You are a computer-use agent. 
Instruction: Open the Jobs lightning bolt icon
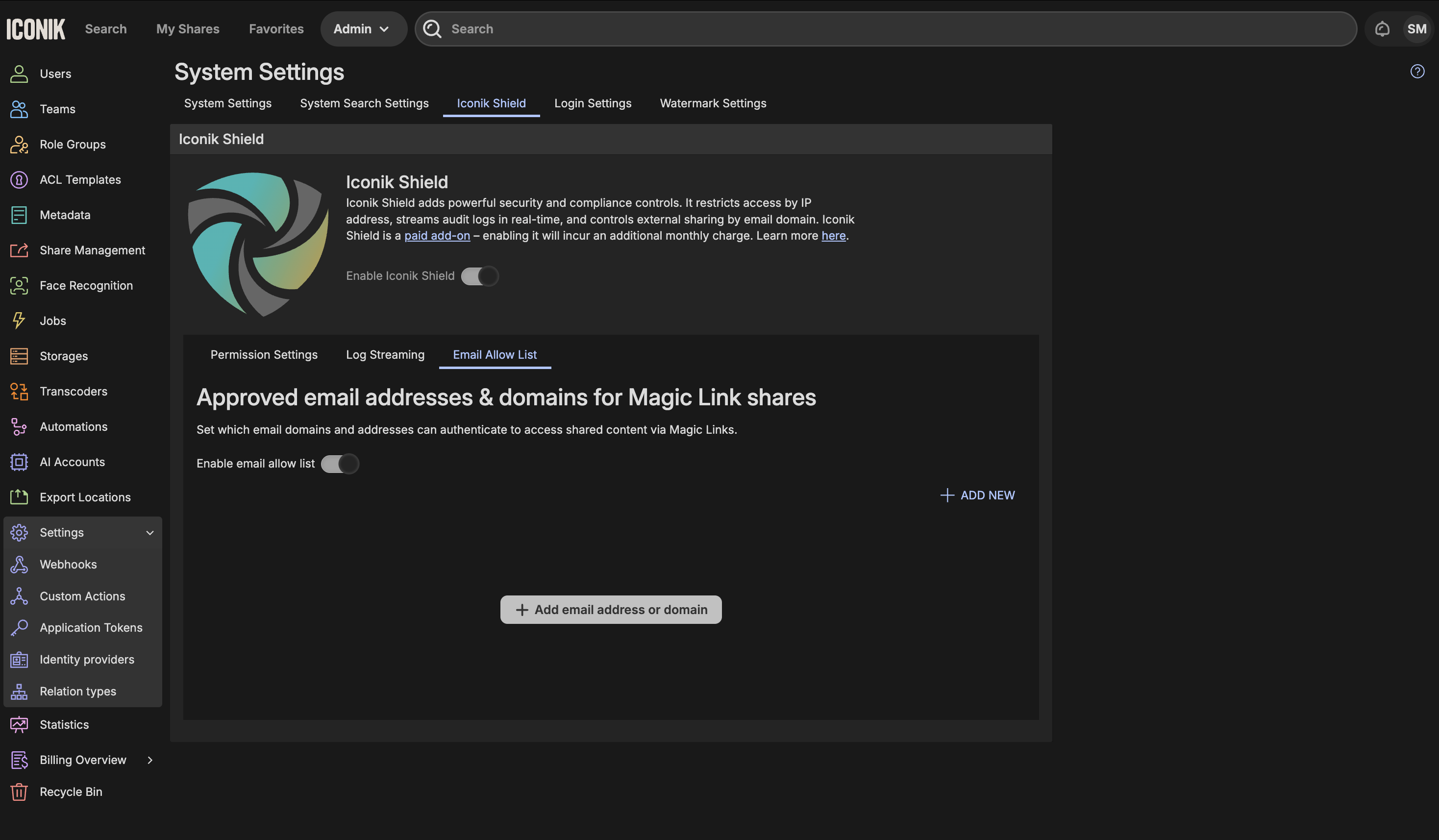pos(19,321)
